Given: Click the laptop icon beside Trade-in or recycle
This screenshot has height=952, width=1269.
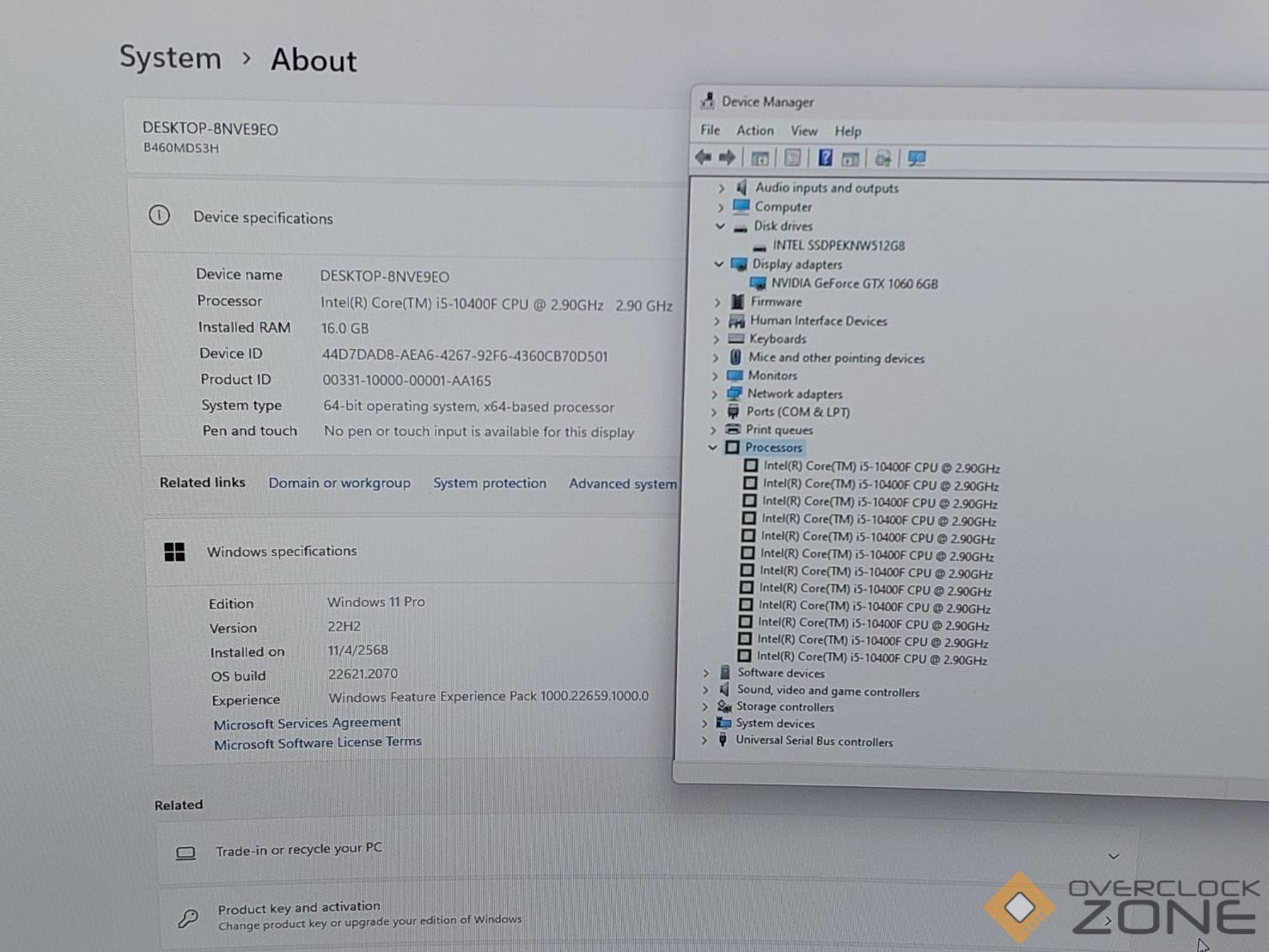Looking at the screenshot, I should (x=186, y=853).
